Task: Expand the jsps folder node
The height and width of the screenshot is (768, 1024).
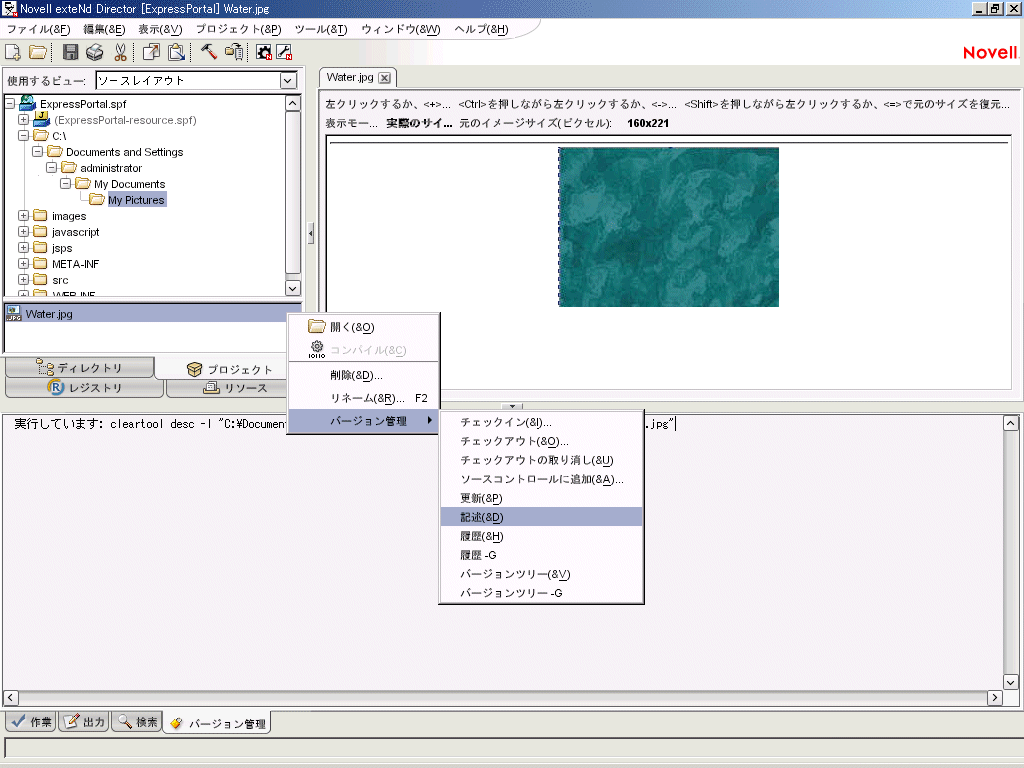Action: point(24,248)
